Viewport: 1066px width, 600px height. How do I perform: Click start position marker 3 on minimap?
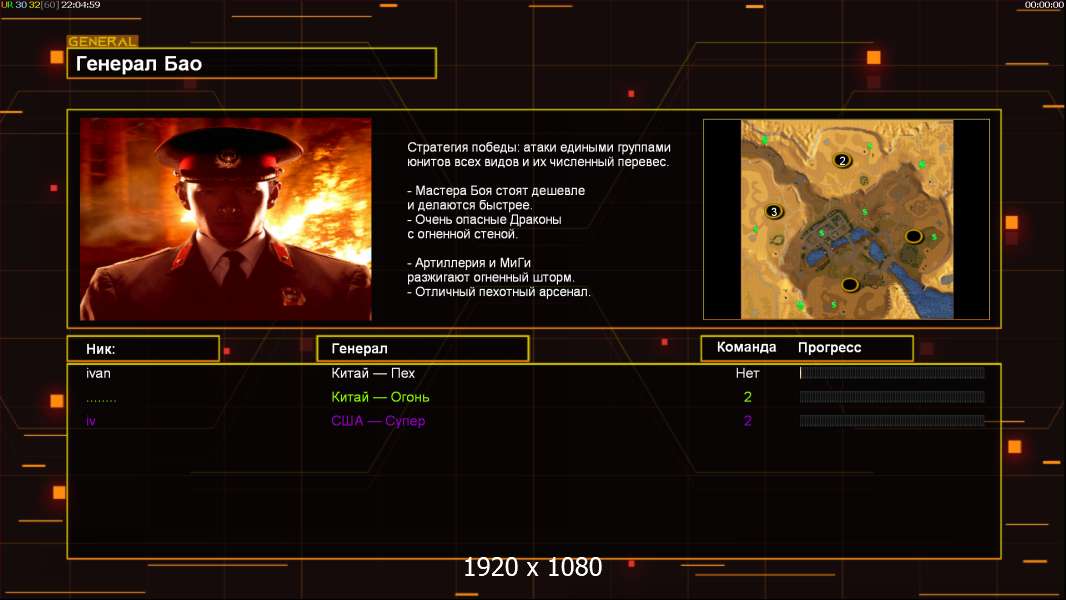pos(774,211)
